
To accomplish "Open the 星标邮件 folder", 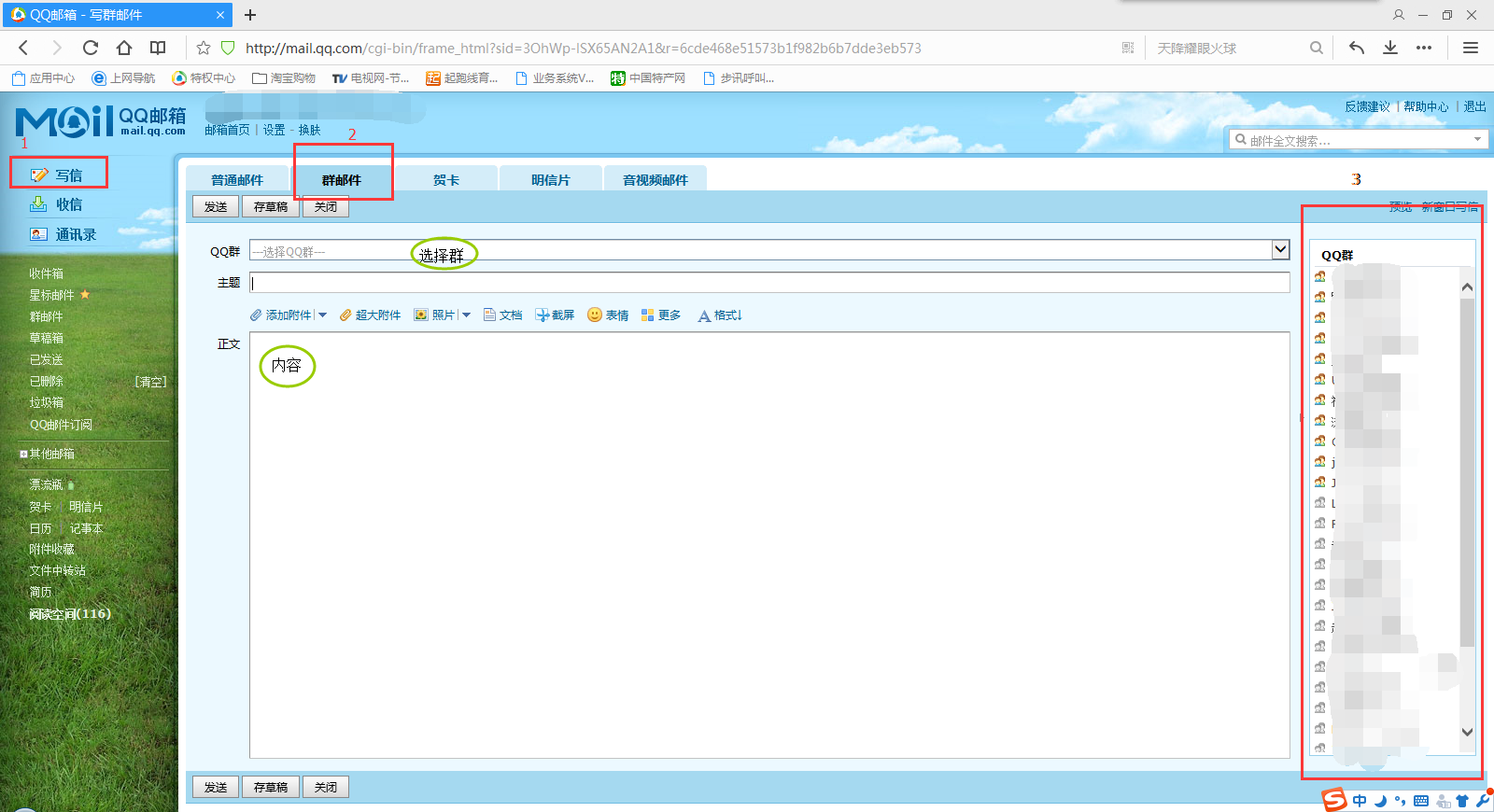I will pos(51,295).
